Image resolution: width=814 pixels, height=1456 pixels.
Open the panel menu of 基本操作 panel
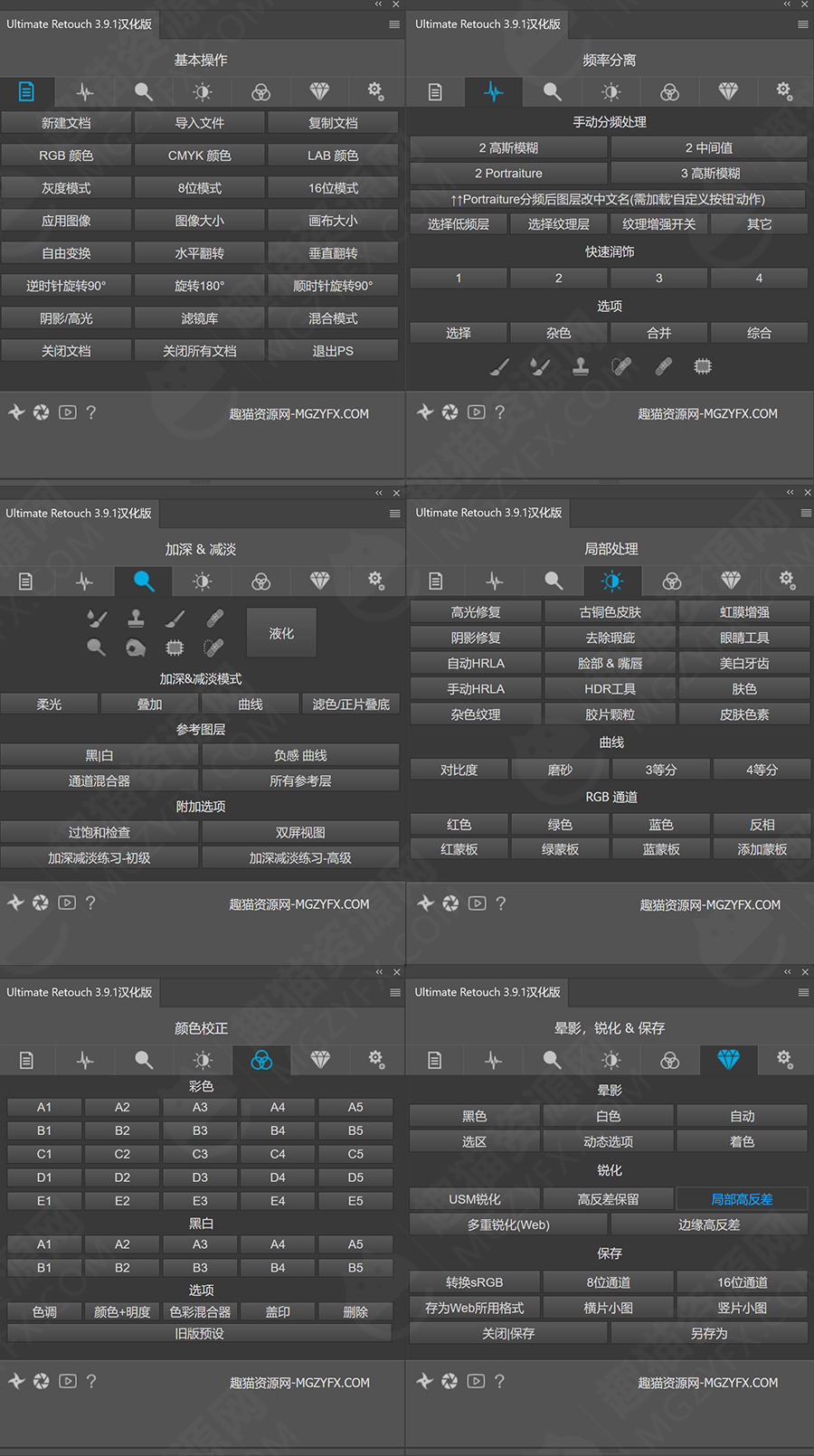(394, 24)
